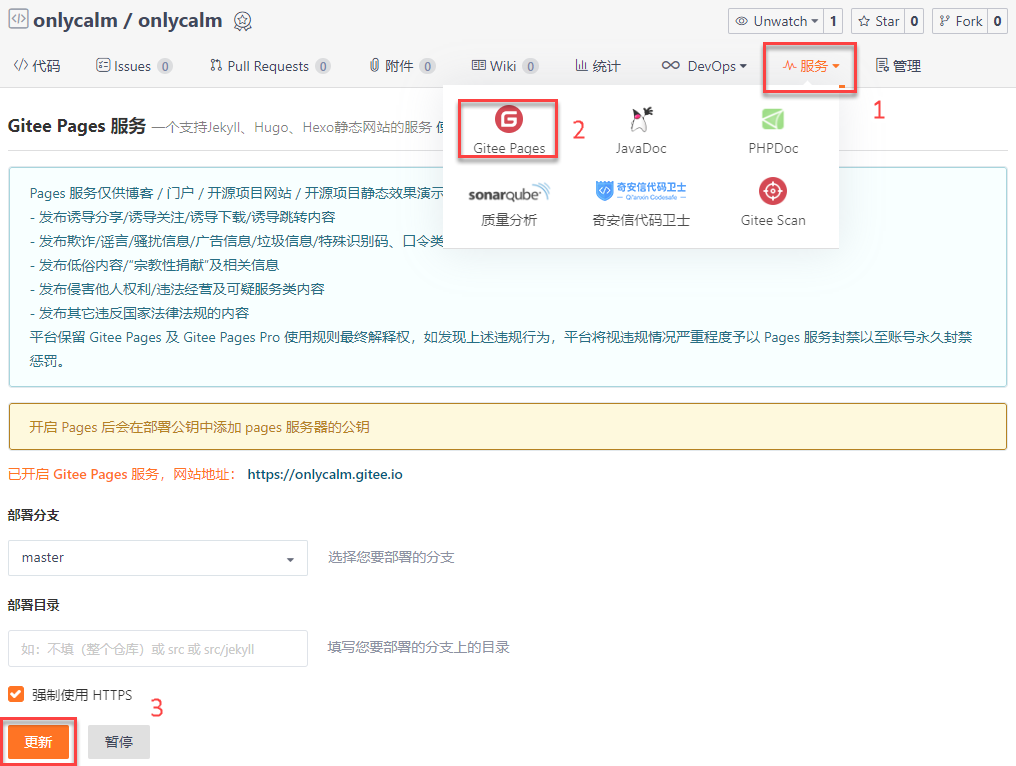Click the 奇安信代码卫士 service icon
The width and height of the screenshot is (1016, 766).
(x=641, y=190)
